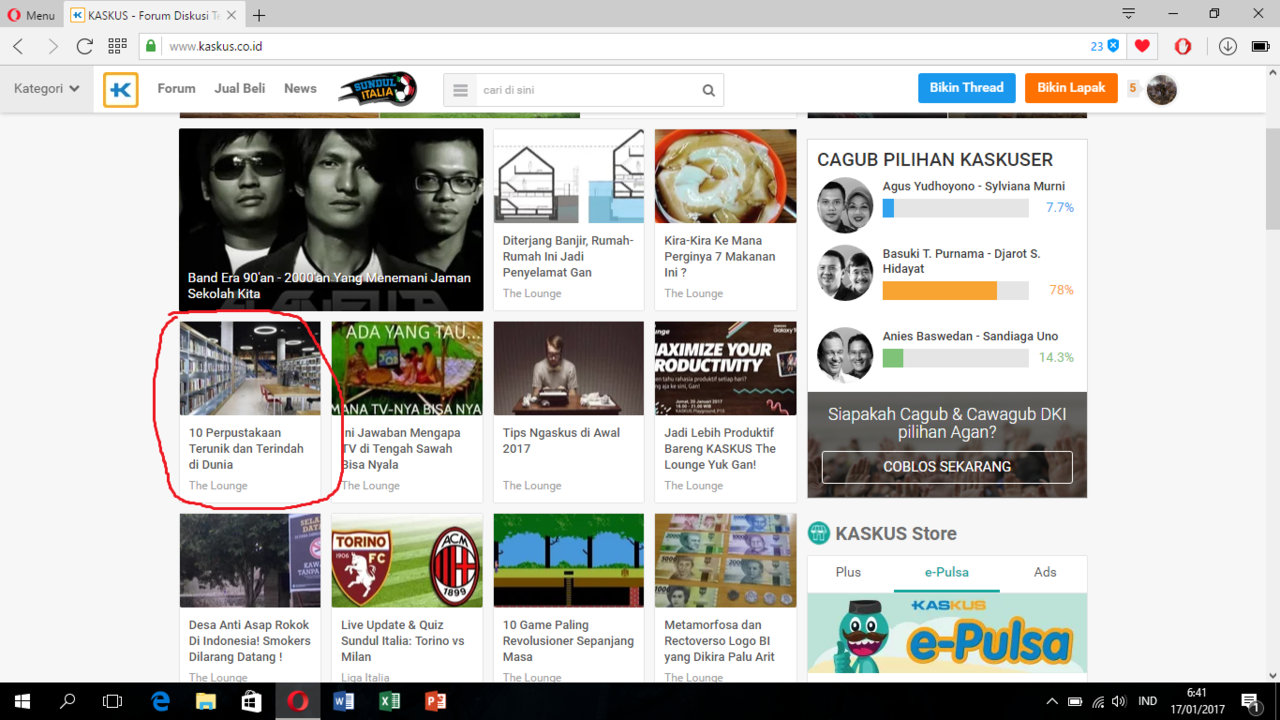1280x720 pixels.
Task: Open a new tab with the plus button
Action: click(259, 15)
